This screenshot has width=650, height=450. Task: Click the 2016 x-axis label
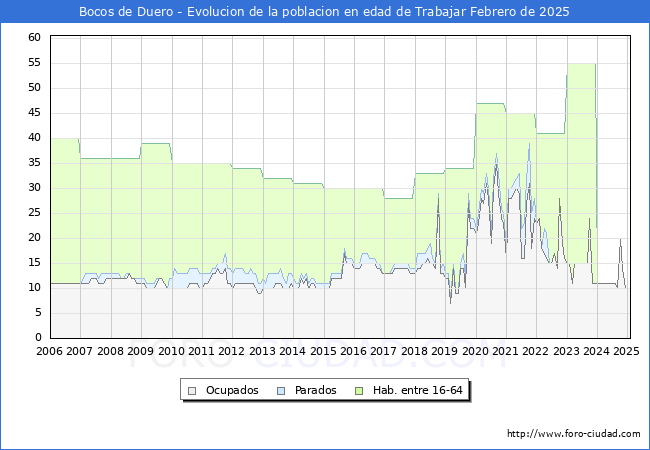(354, 351)
